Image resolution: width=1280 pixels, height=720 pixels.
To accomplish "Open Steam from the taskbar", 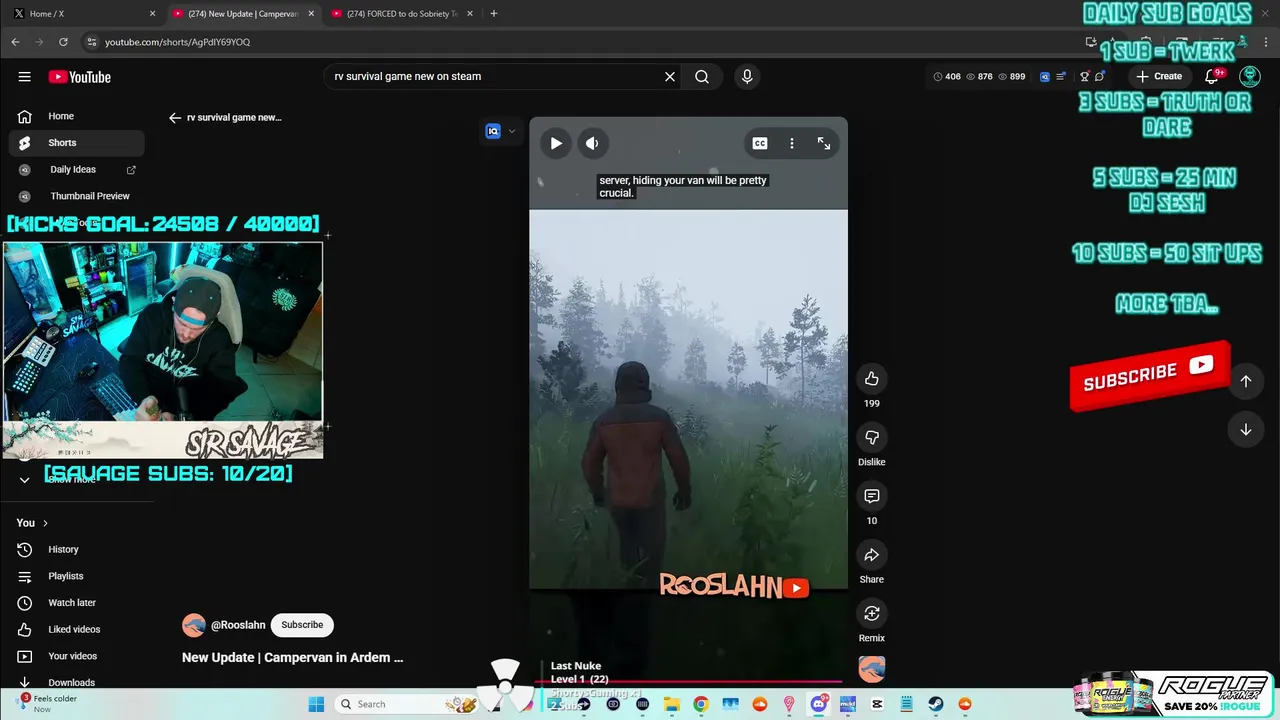I will [936, 704].
